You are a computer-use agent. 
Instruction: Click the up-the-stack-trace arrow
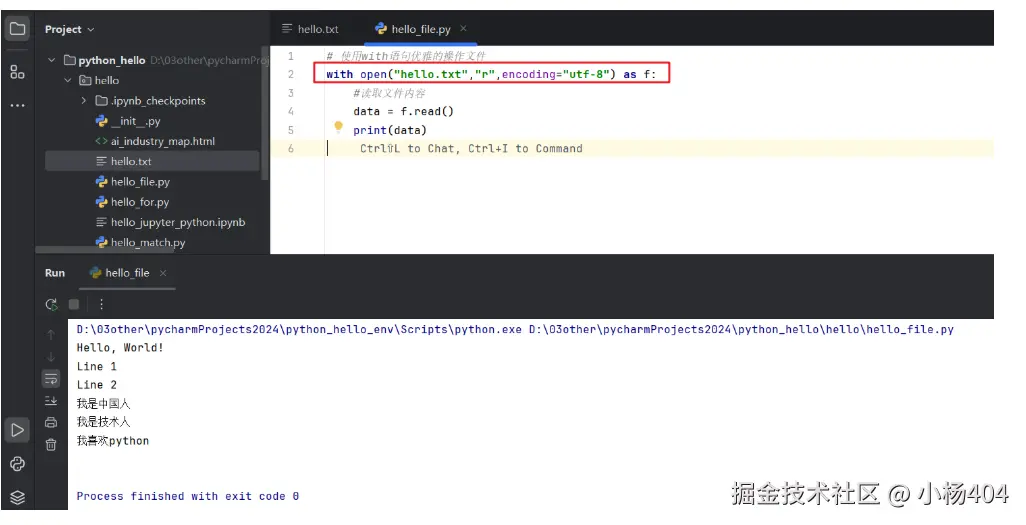[x=51, y=335]
